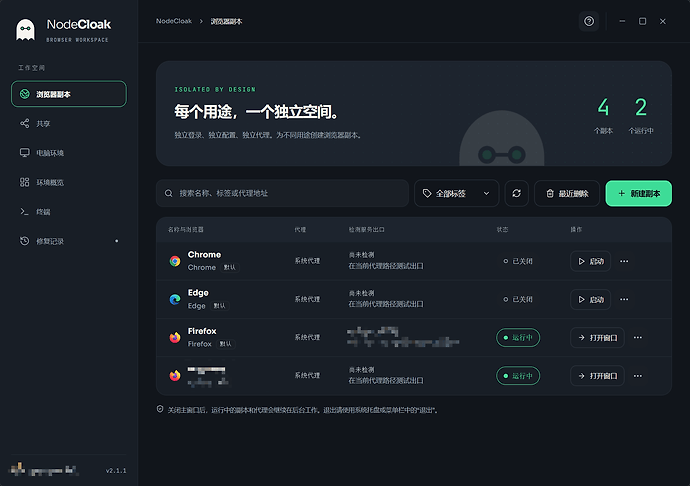Click the 已关闭 status in Chrome row

pyautogui.click(x=518, y=261)
